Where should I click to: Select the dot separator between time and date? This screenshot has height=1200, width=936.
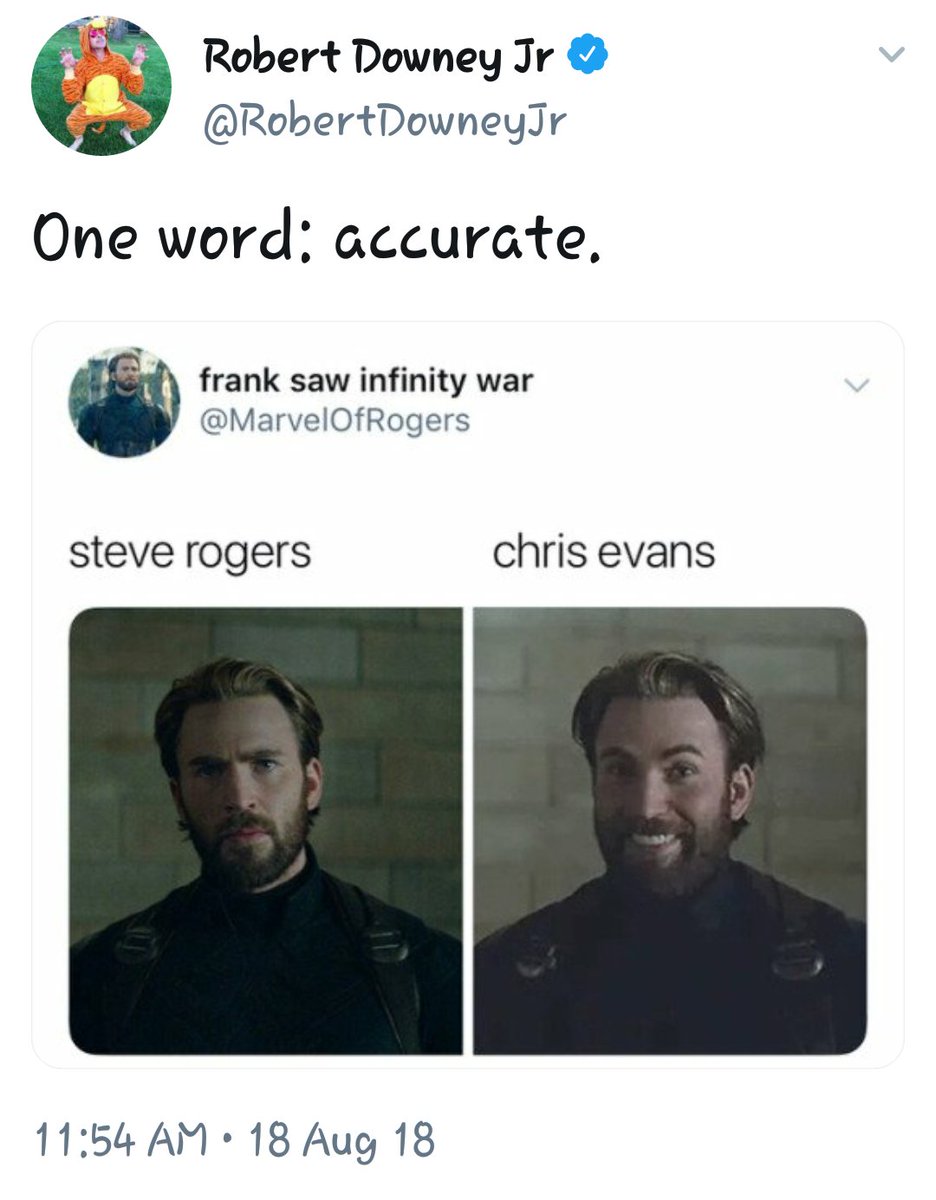pos(229,1139)
